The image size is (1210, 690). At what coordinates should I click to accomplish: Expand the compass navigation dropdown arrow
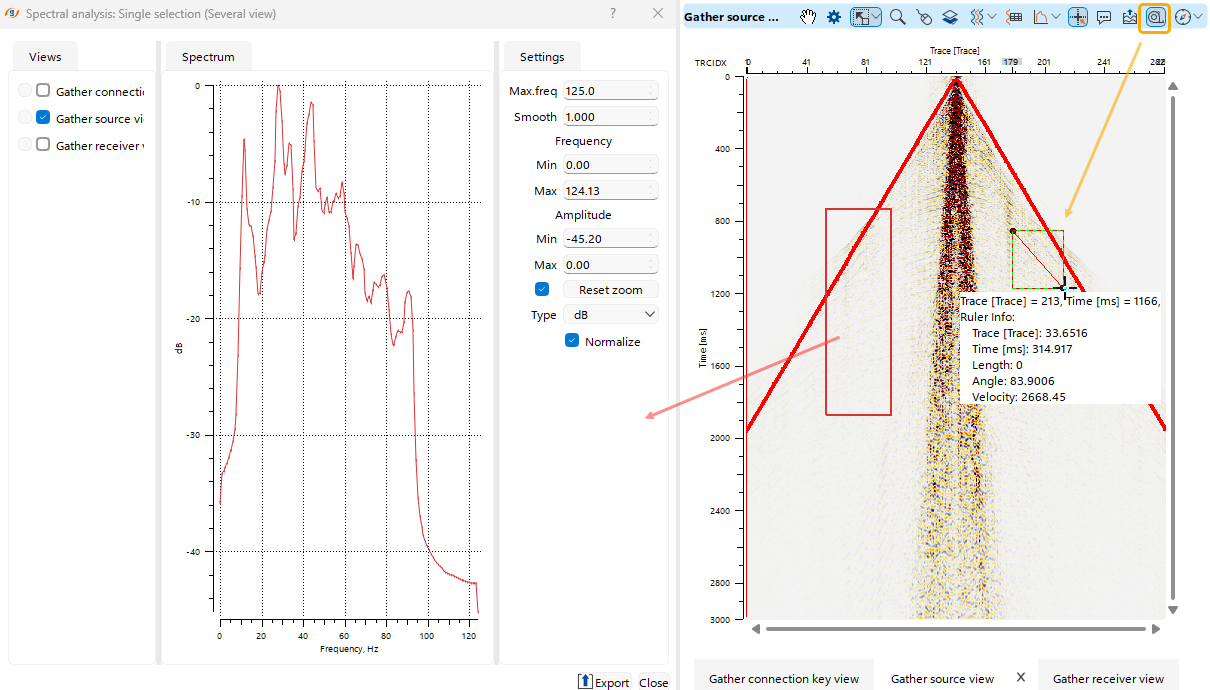pos(1198,17)
